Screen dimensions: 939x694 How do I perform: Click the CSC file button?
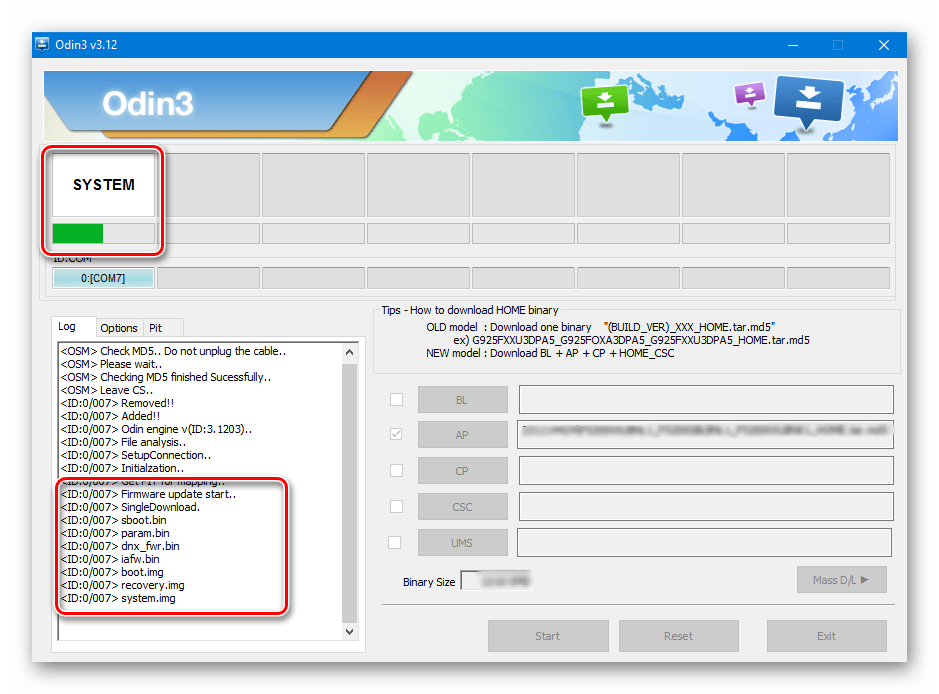point(462,507)
